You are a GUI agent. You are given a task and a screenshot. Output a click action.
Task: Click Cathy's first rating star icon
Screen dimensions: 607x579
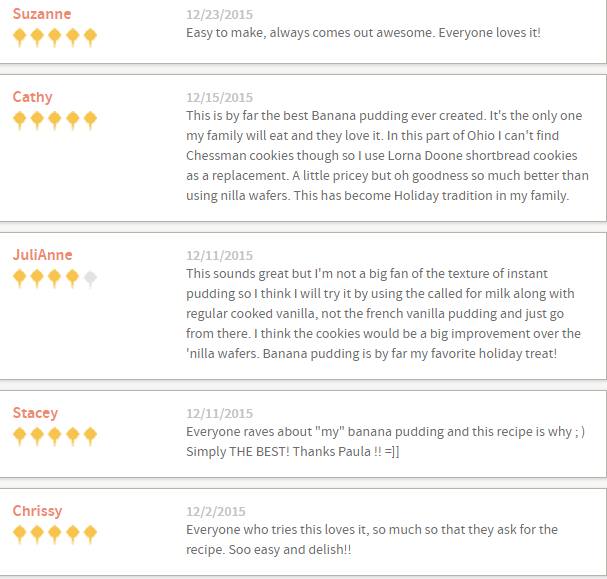tap(19, 120)
